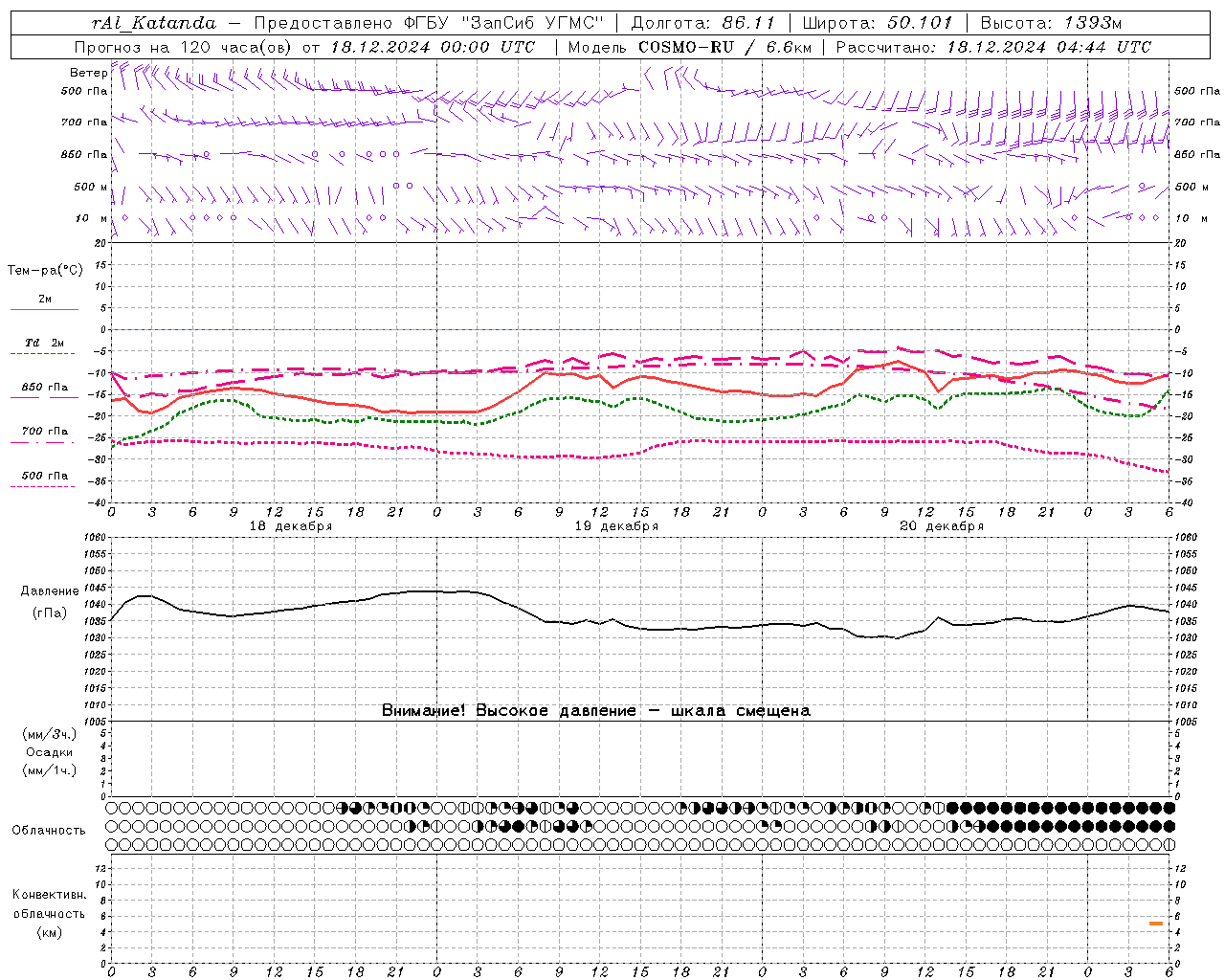1225x980 pixels.
Task: Click the left 700 гПа wind level label
Action: pos(84,122)
